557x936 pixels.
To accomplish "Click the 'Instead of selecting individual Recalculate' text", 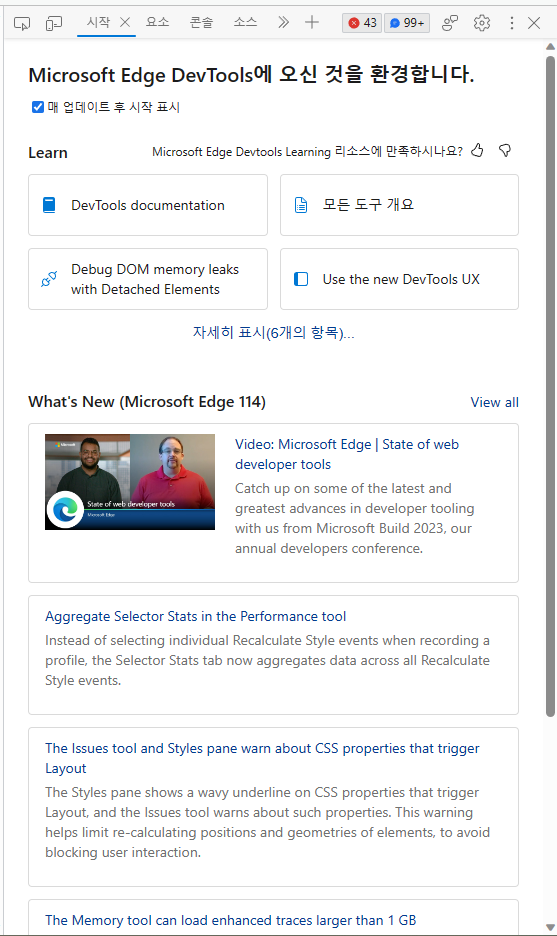I will [267, 660].
